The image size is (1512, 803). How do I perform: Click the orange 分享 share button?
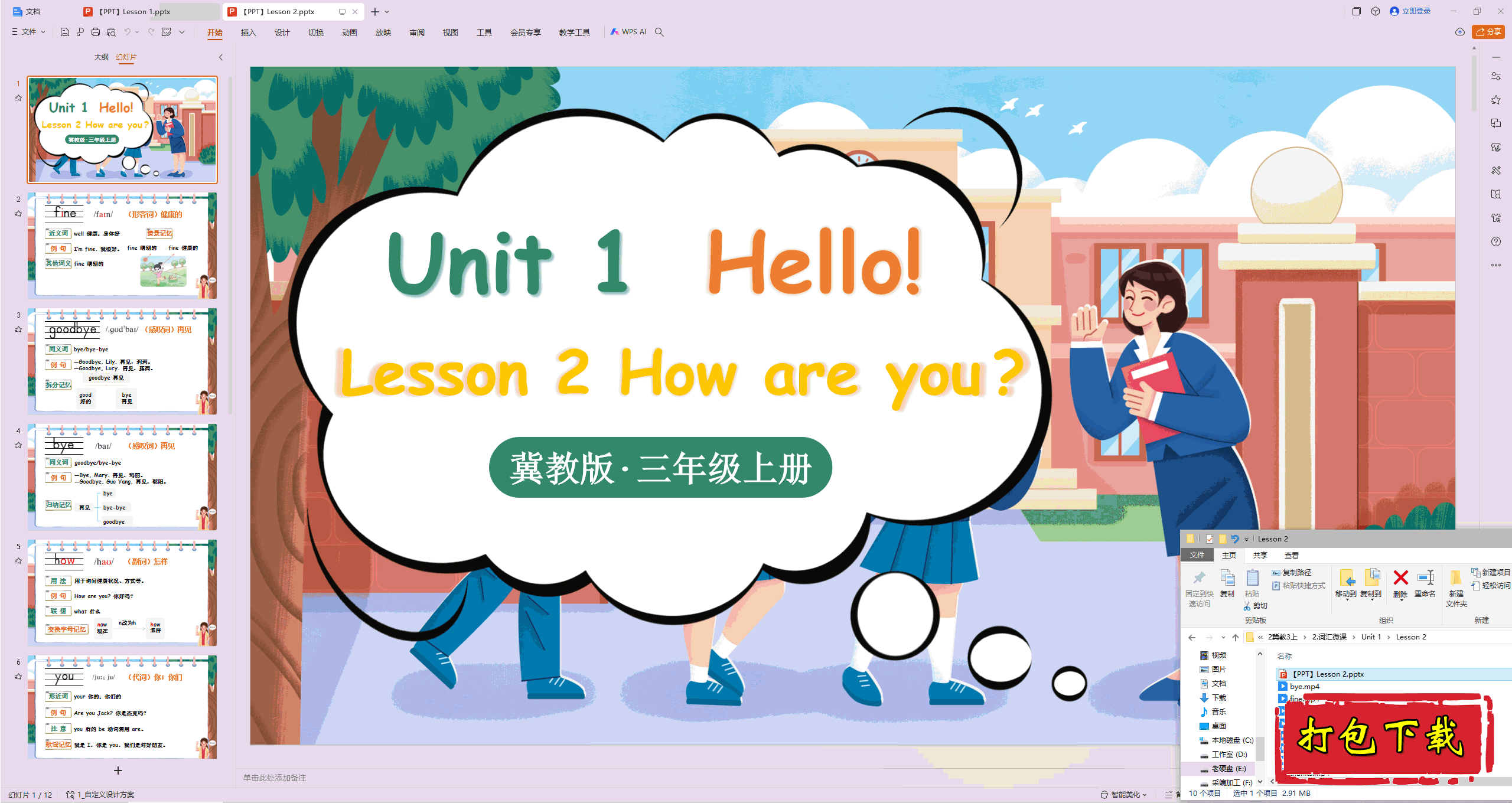[1488, 32]
